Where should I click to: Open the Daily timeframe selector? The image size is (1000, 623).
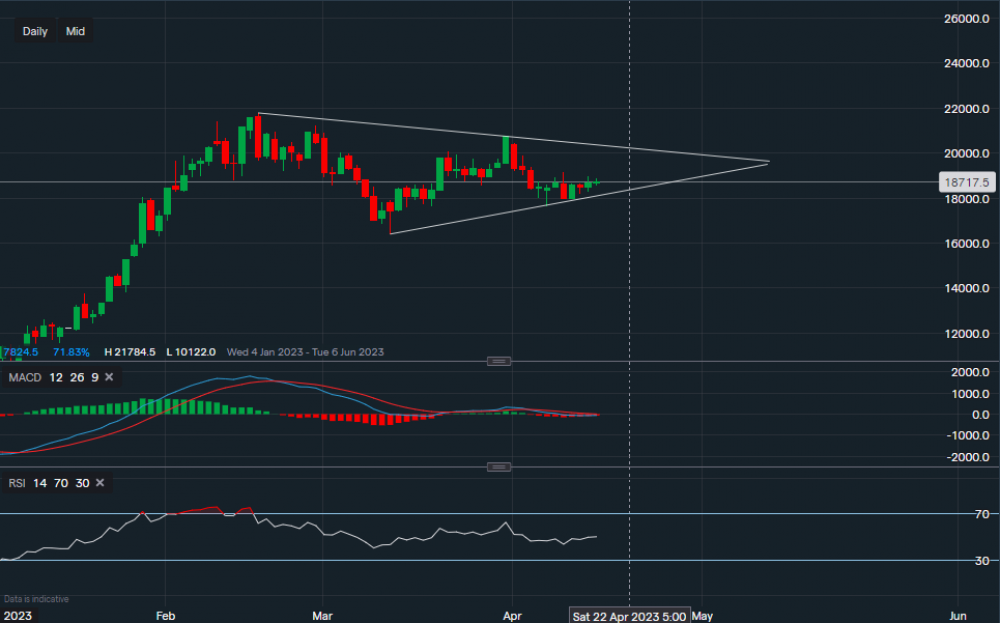pyautogui.click(x=35, y=31)
